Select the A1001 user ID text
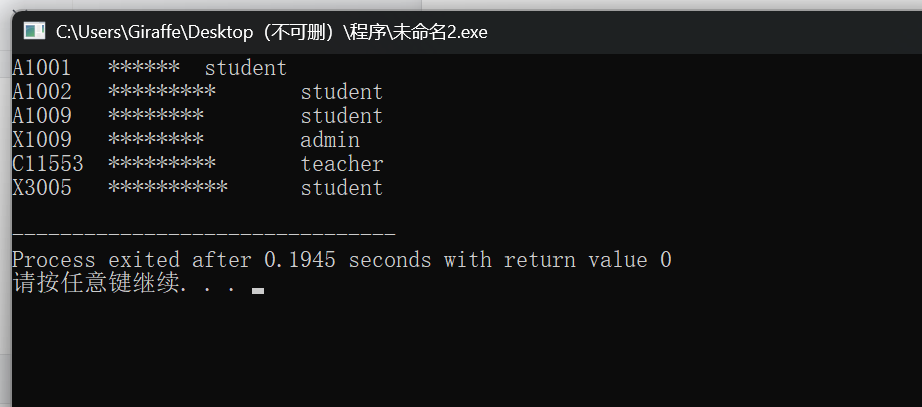 (x=42, y=68)
